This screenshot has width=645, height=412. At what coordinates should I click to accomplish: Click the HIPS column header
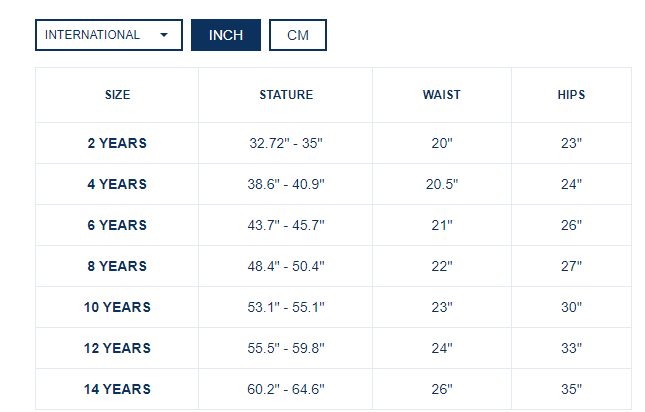(x=571, y=95)
